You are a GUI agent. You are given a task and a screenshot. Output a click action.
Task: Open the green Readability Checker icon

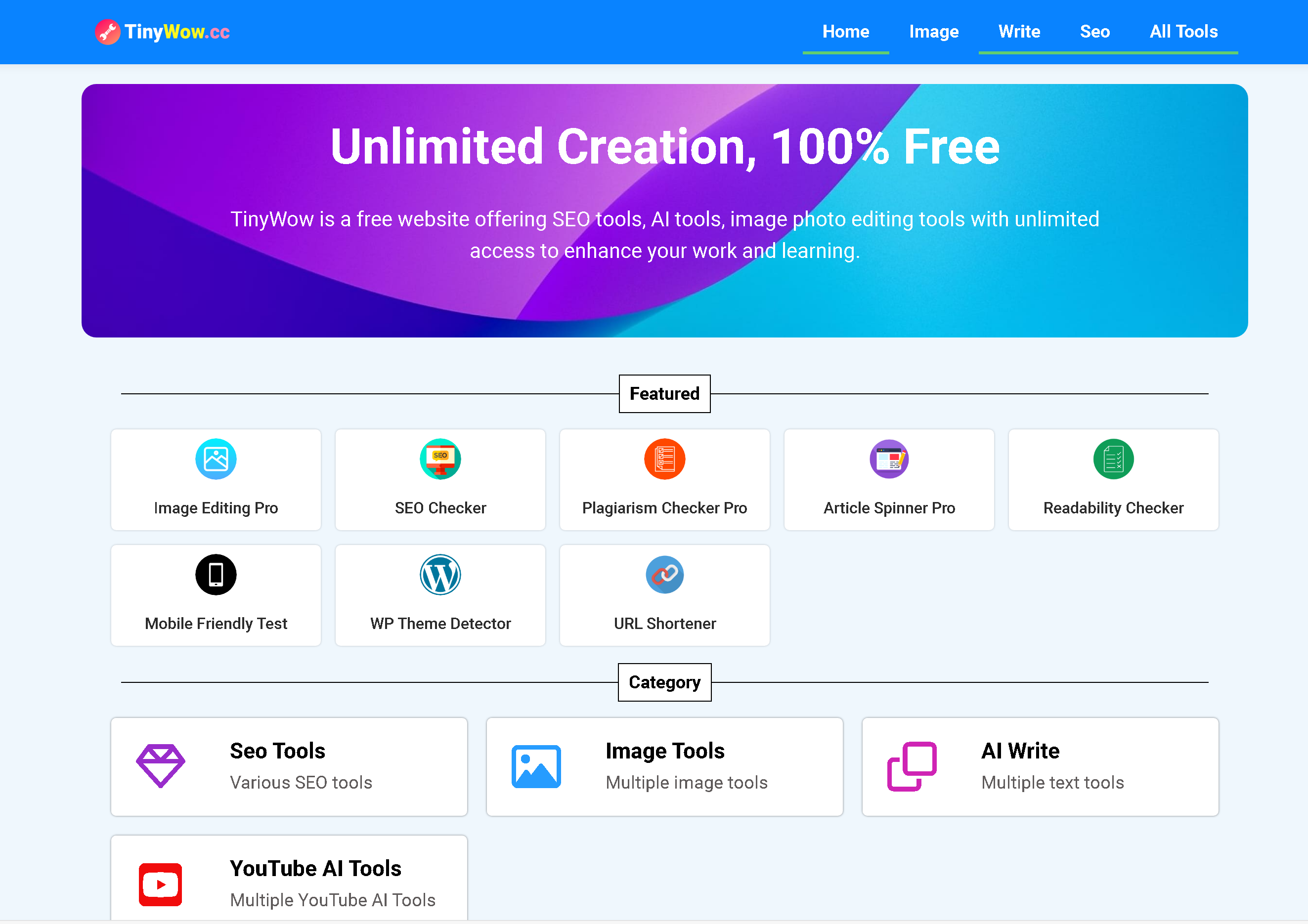[x=1114, y=459]
